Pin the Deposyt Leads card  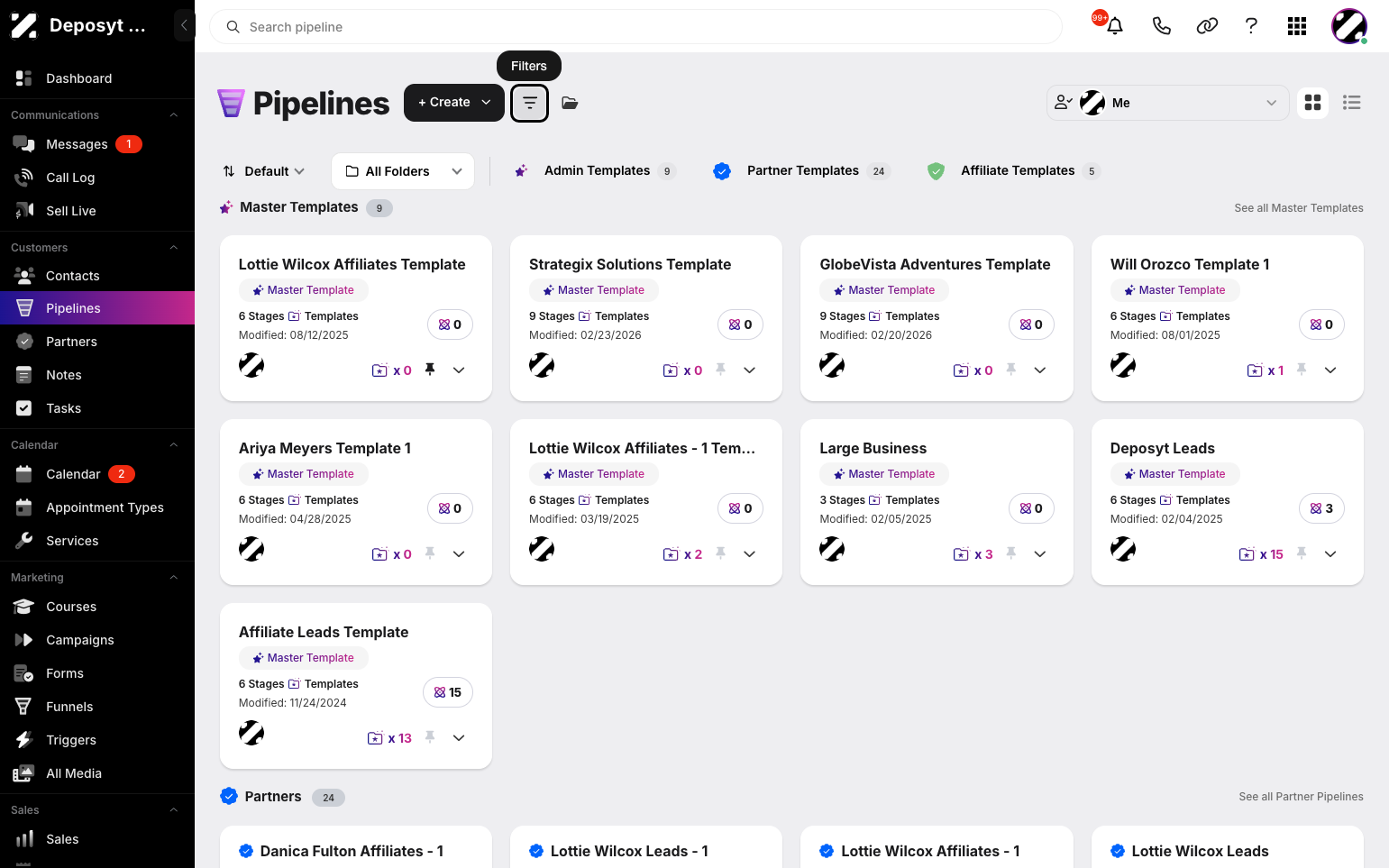click(x=1302, y=553)
